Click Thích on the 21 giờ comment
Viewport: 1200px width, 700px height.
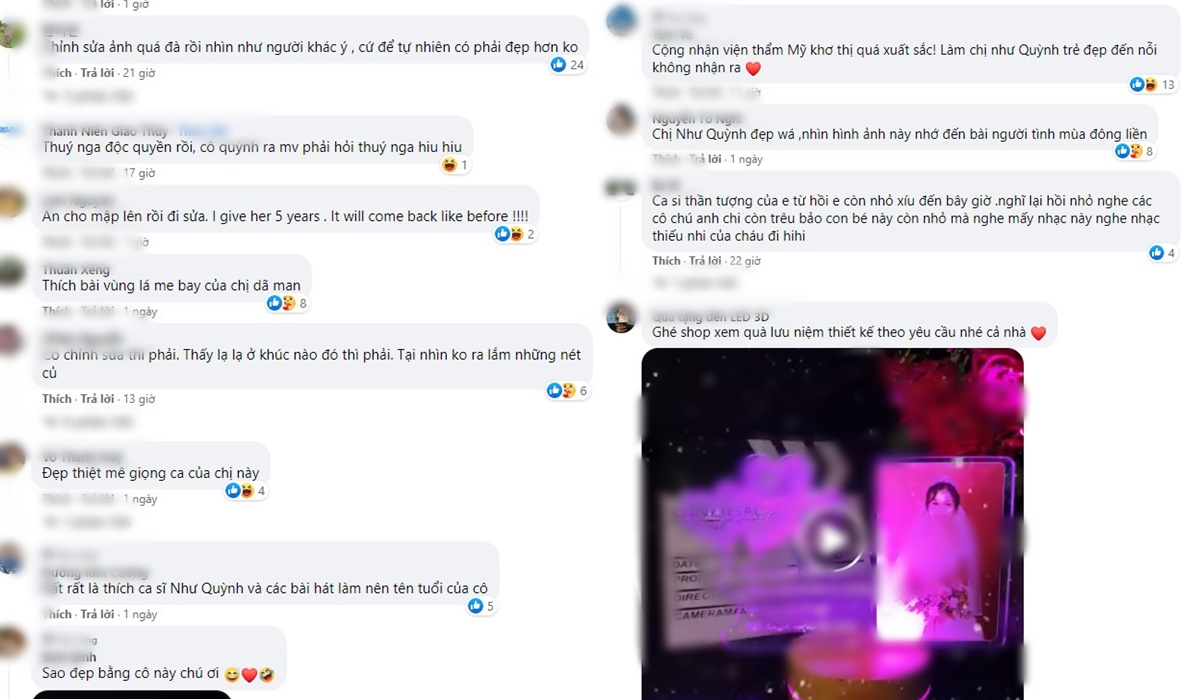coord(57,73)
